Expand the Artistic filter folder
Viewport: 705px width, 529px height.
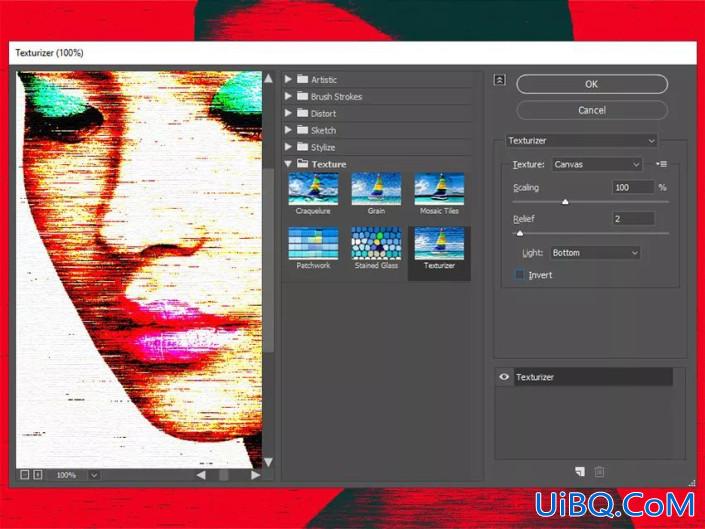point(288,80)
